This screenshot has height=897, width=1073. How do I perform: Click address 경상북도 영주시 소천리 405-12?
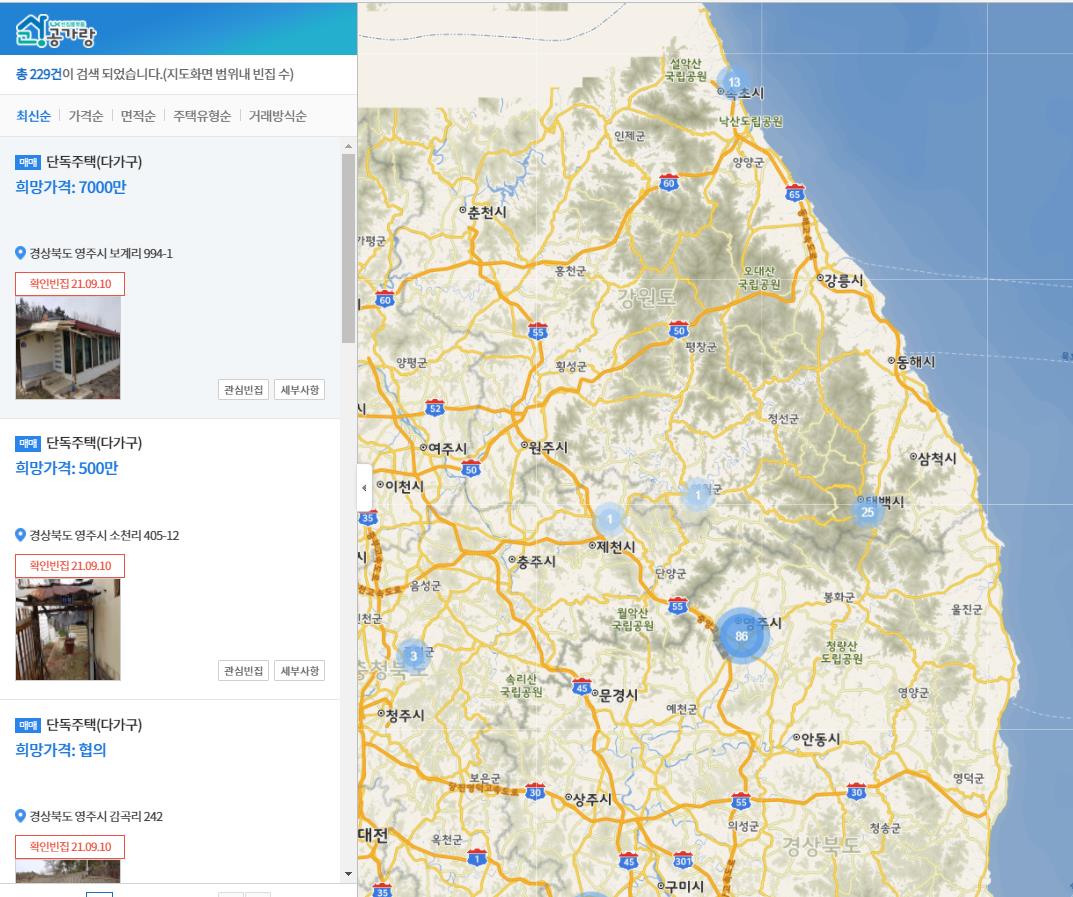click(104, 535)
